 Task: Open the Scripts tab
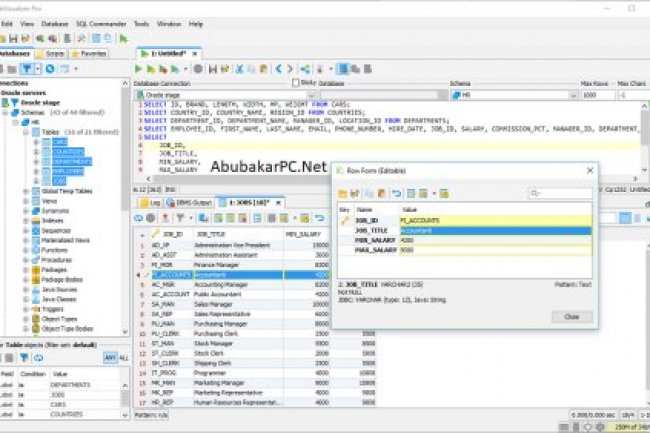[51, 52]
